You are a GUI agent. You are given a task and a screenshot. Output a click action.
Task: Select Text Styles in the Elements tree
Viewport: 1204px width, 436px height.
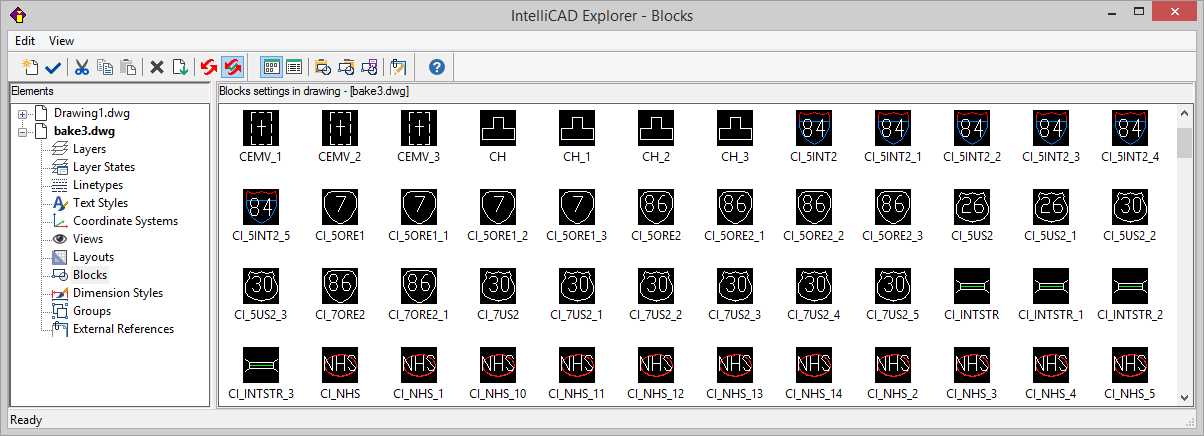pos(100,203)
